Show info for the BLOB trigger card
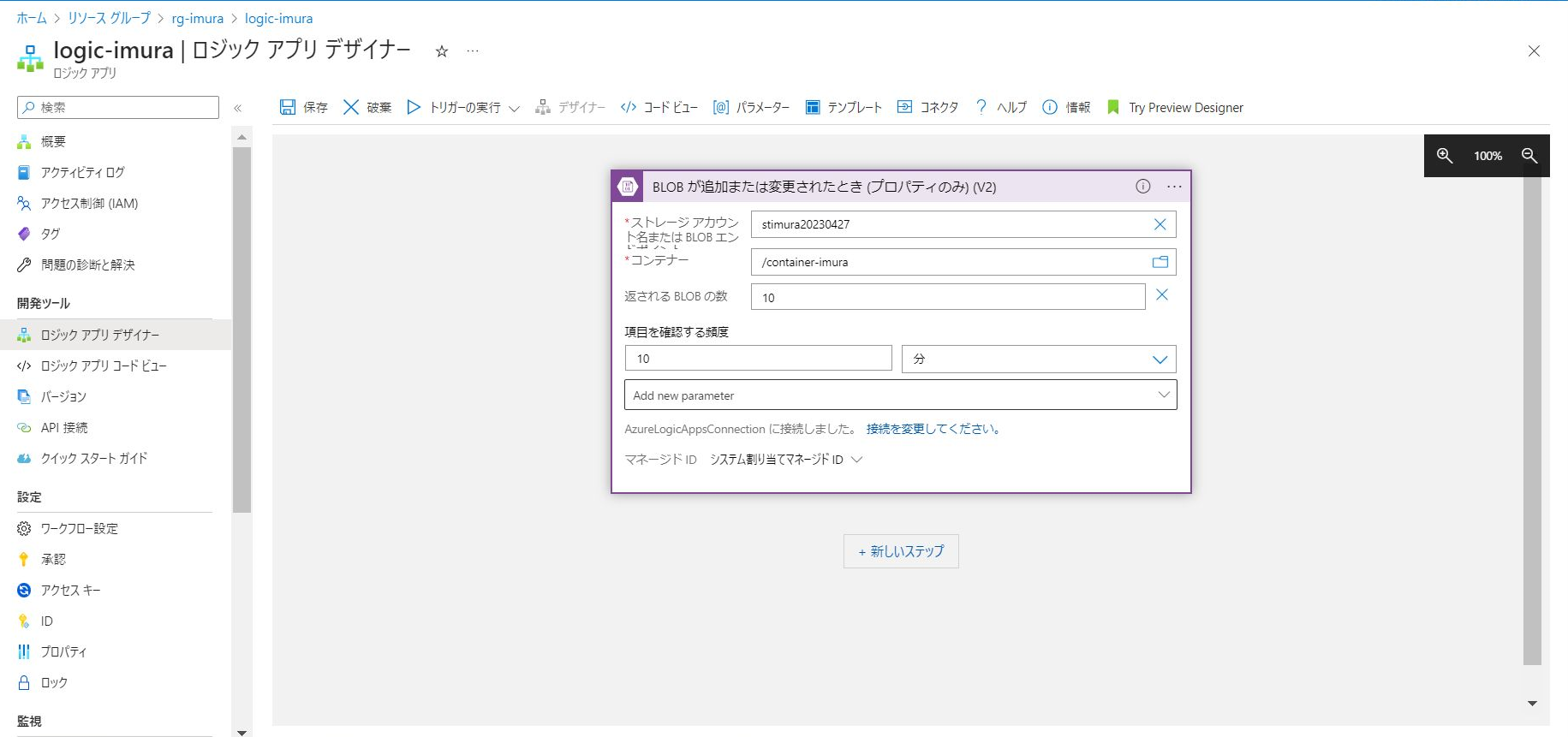The height and width of the screenshot is (737, 1568). (1143, 187)
